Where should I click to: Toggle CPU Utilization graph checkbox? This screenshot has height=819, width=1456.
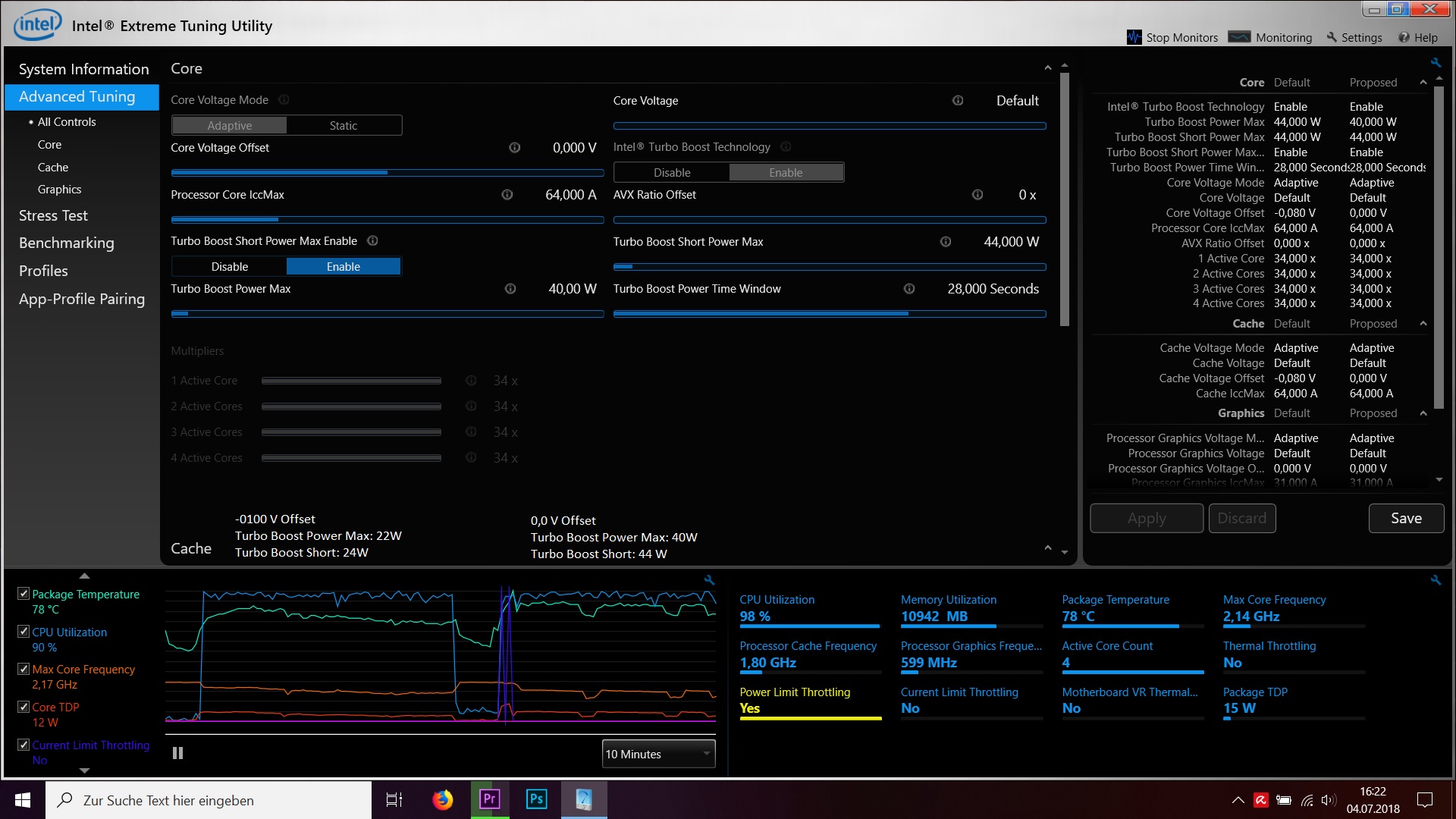(24, 631)
